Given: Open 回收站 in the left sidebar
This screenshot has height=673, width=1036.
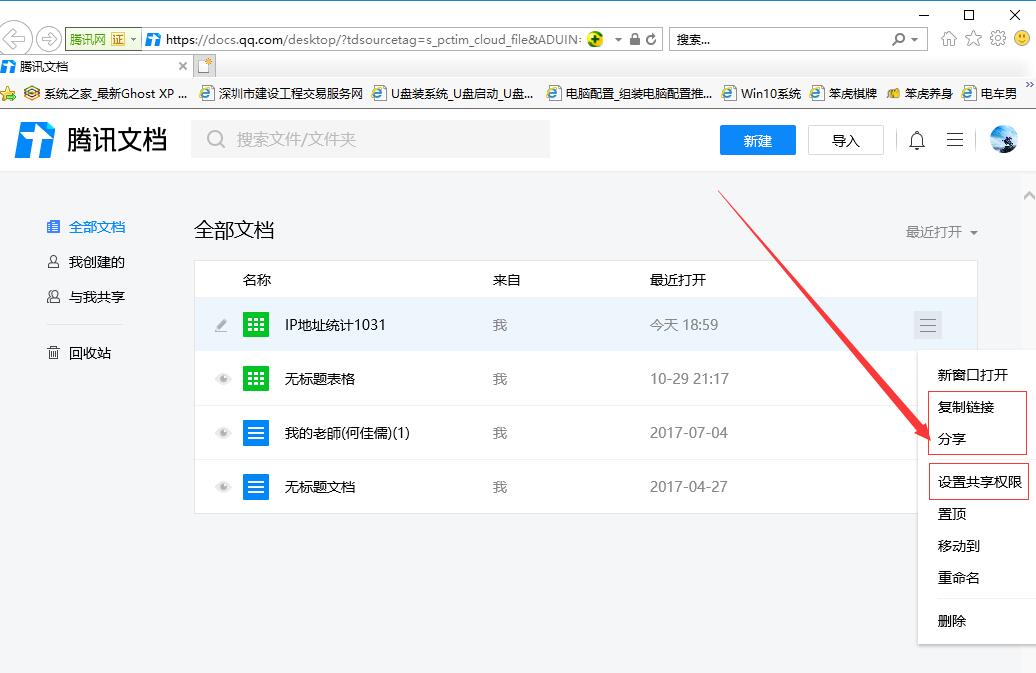Looking at the screenshot, I should coord(89,353).
